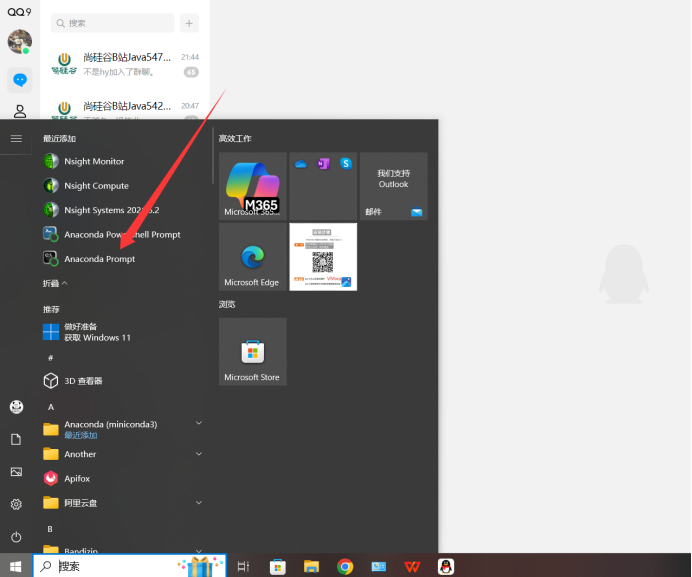Open QQ profile avatar
Viewport: 692px width, 577px height.
pyautogui.click(x=19, y=41)
